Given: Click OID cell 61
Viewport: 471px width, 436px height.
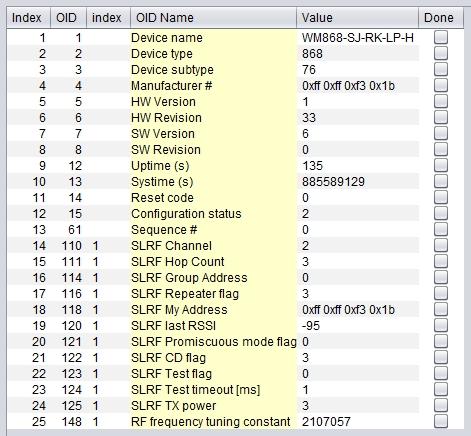Looking at the screenshot, I should pos(69,230).
